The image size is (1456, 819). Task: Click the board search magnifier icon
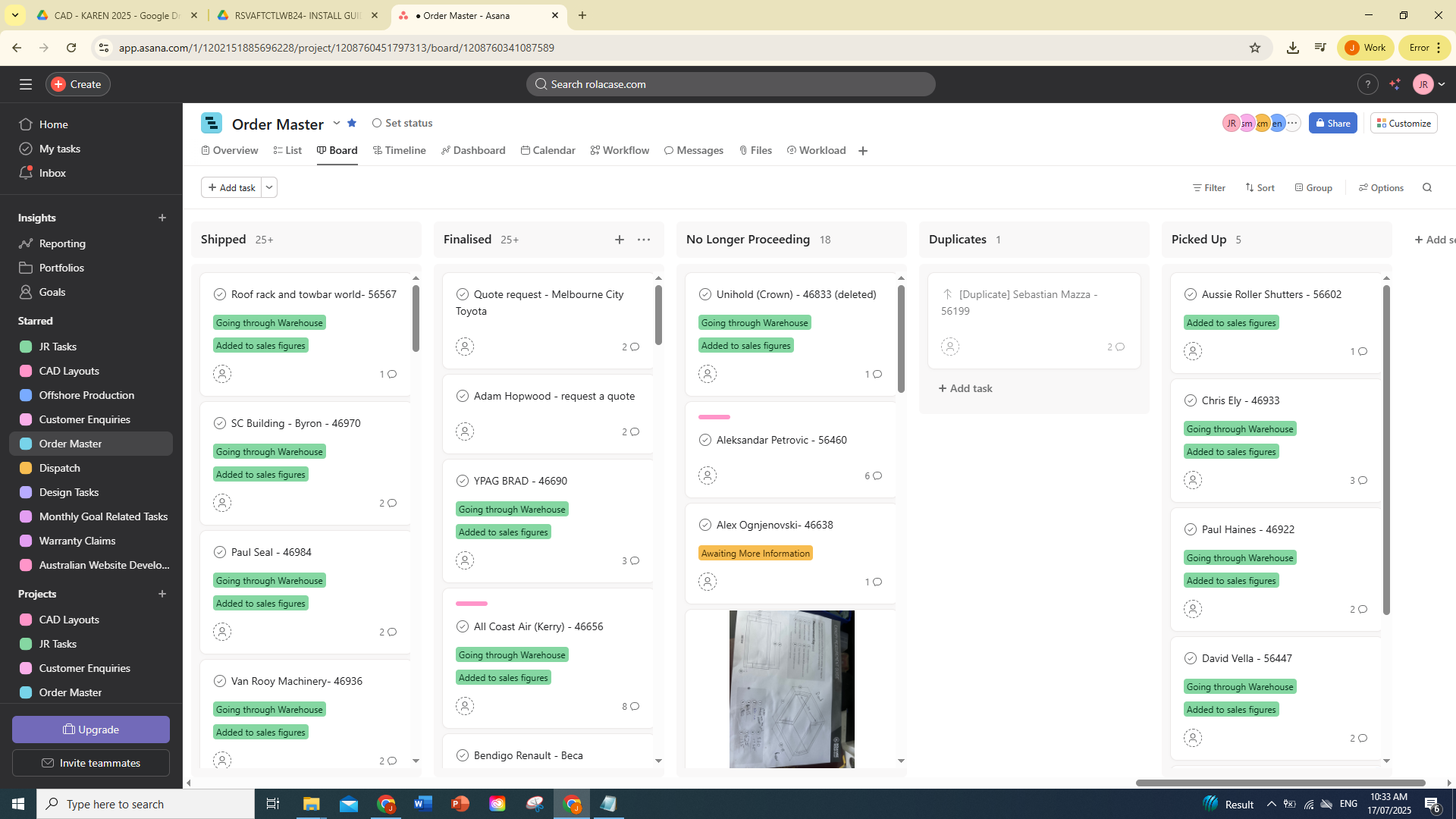(x=1427, y=187)
